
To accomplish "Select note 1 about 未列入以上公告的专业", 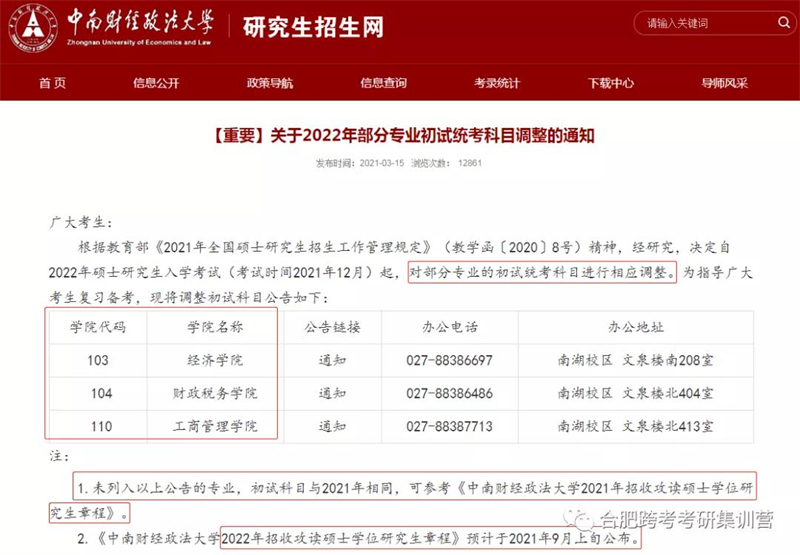I will 402,500.
